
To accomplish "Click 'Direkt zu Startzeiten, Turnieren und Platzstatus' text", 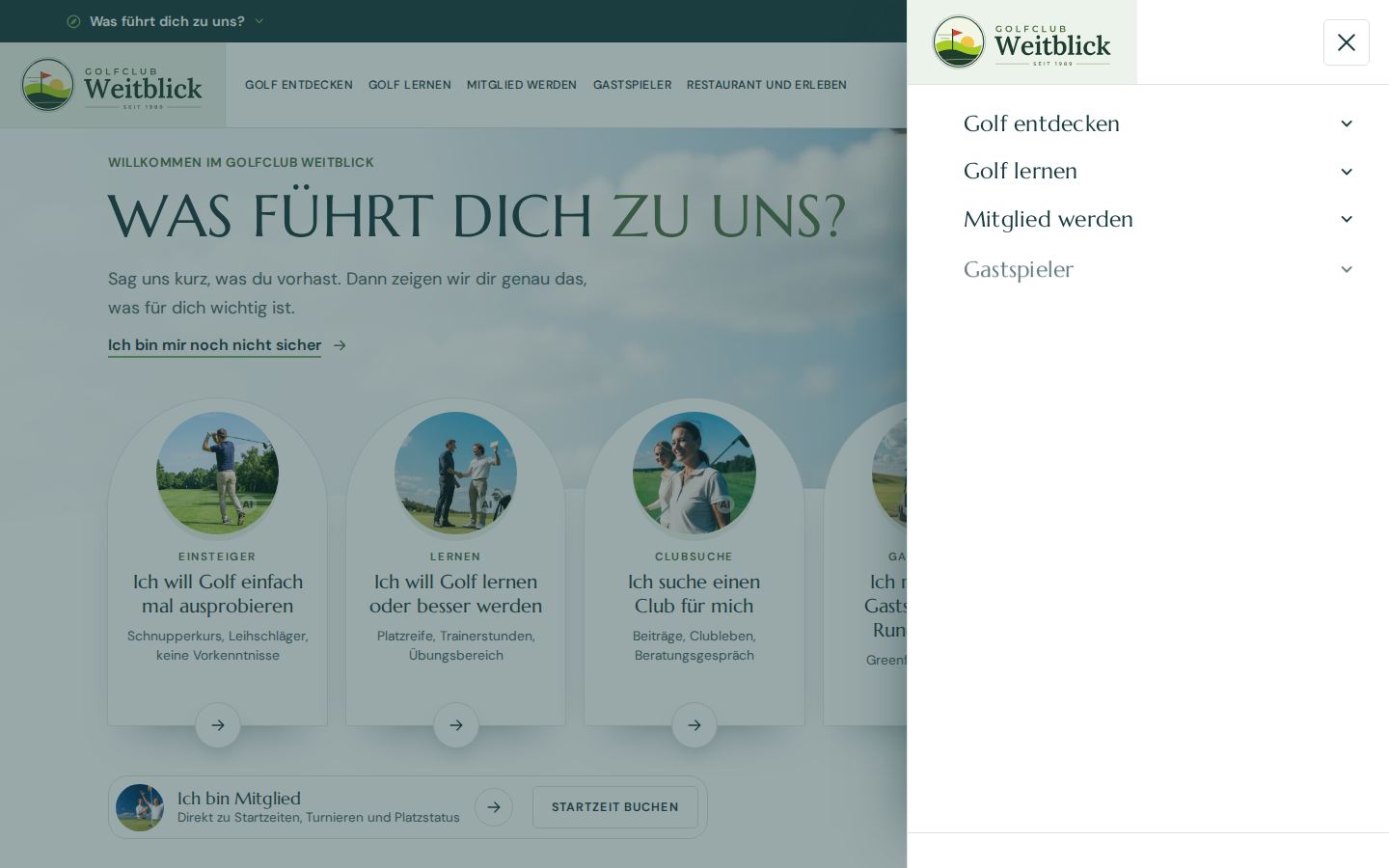I will pyautogui.click(x=318, y=818).
